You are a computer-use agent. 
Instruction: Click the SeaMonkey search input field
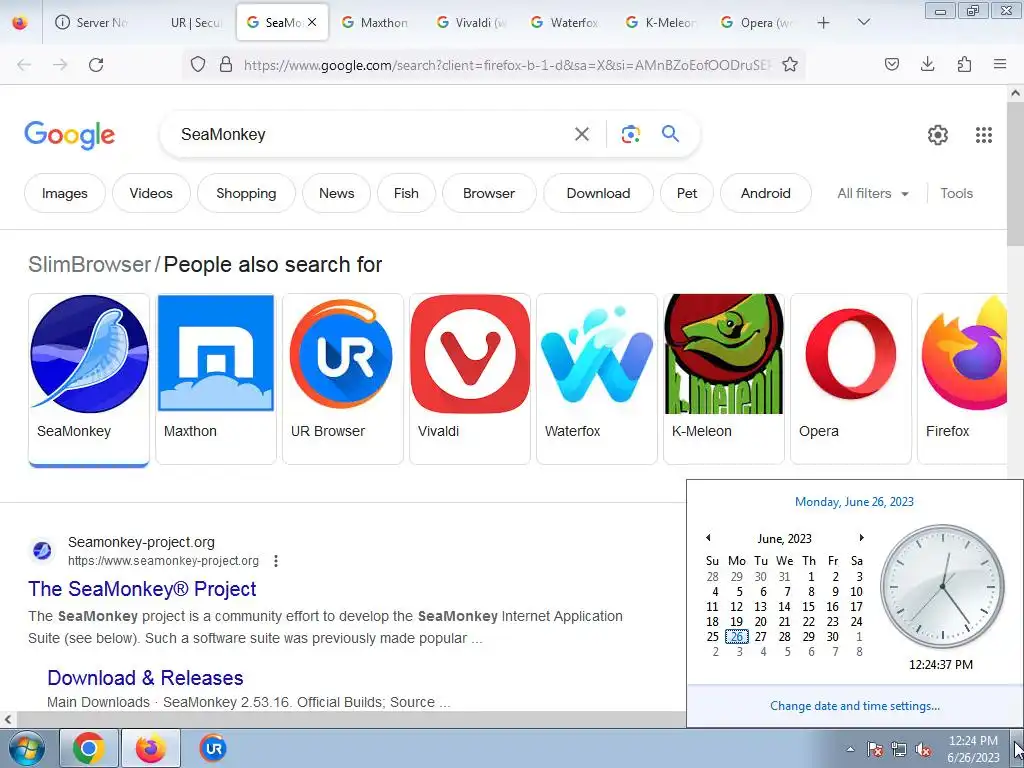click(x=372, y=134)
